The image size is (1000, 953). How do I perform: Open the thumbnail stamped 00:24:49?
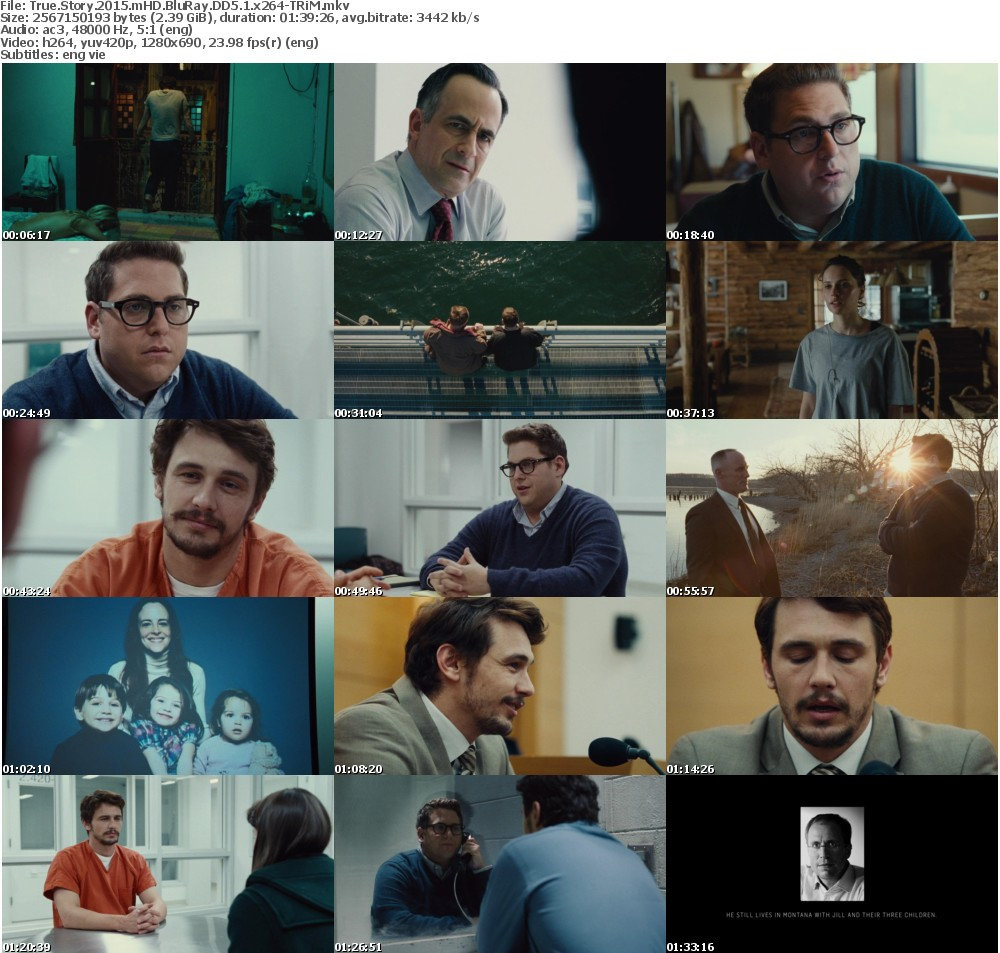tap(168, 330)
